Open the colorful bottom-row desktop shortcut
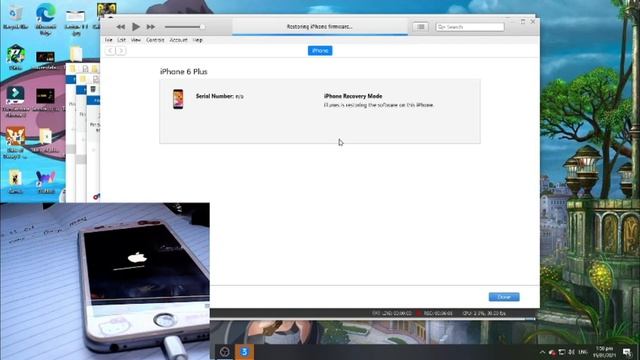 tap(45, 181)
